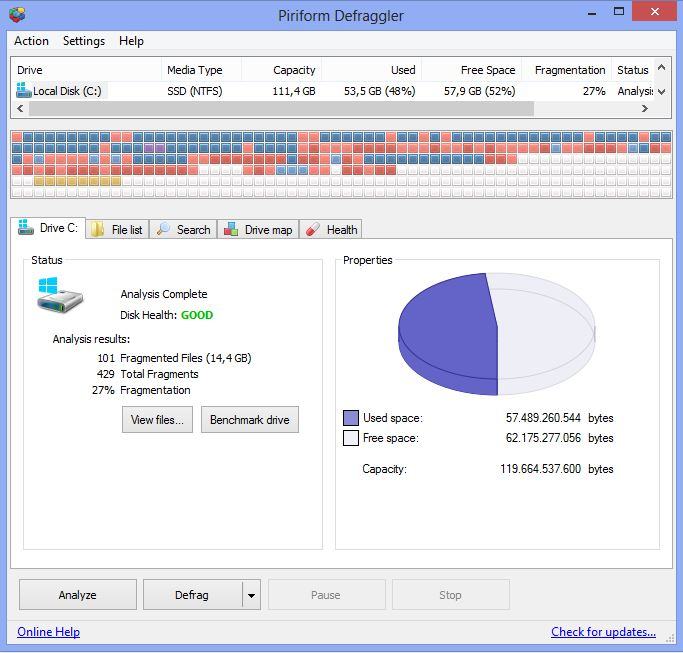Click the horizontal scrollbar thumb in drive list
Image resolution: width=683 pixels, height=653 pixels.
coord(281,108)
